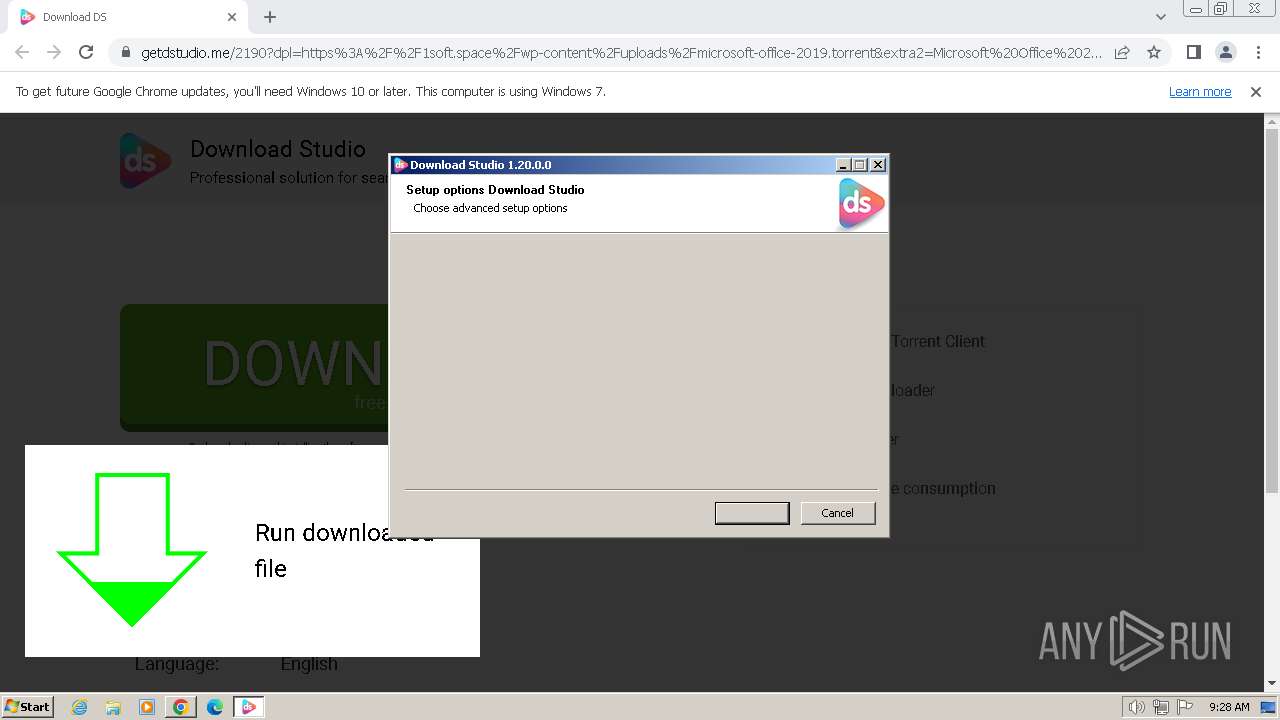This screenshot has height=720, width=1280.
Task: Click the network icon in the system tray
Action: [1161, 707]
